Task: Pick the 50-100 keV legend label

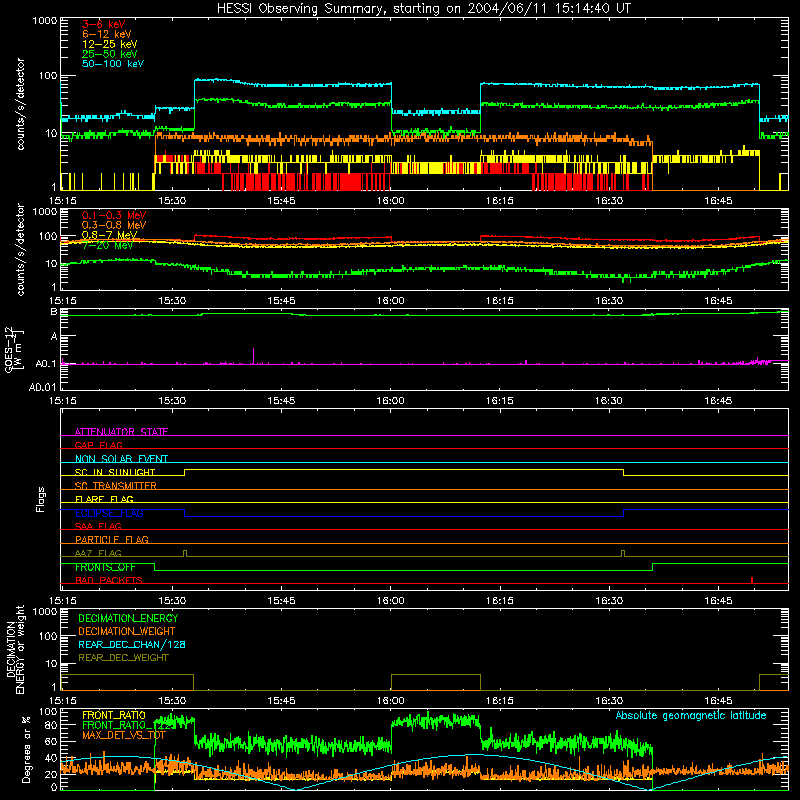Action: [113, 64]
